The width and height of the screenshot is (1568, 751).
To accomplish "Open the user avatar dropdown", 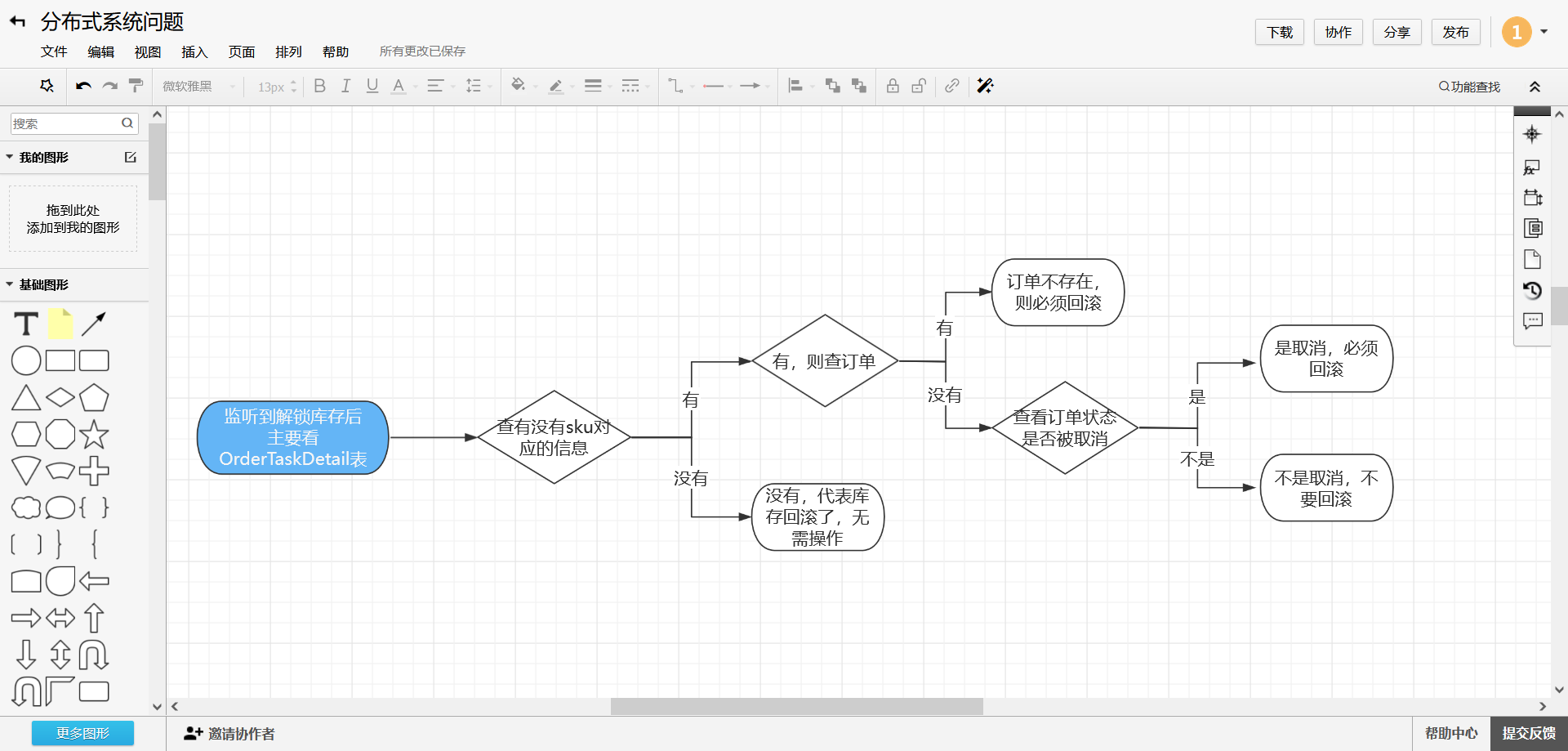I will (x=1525, y=32).
